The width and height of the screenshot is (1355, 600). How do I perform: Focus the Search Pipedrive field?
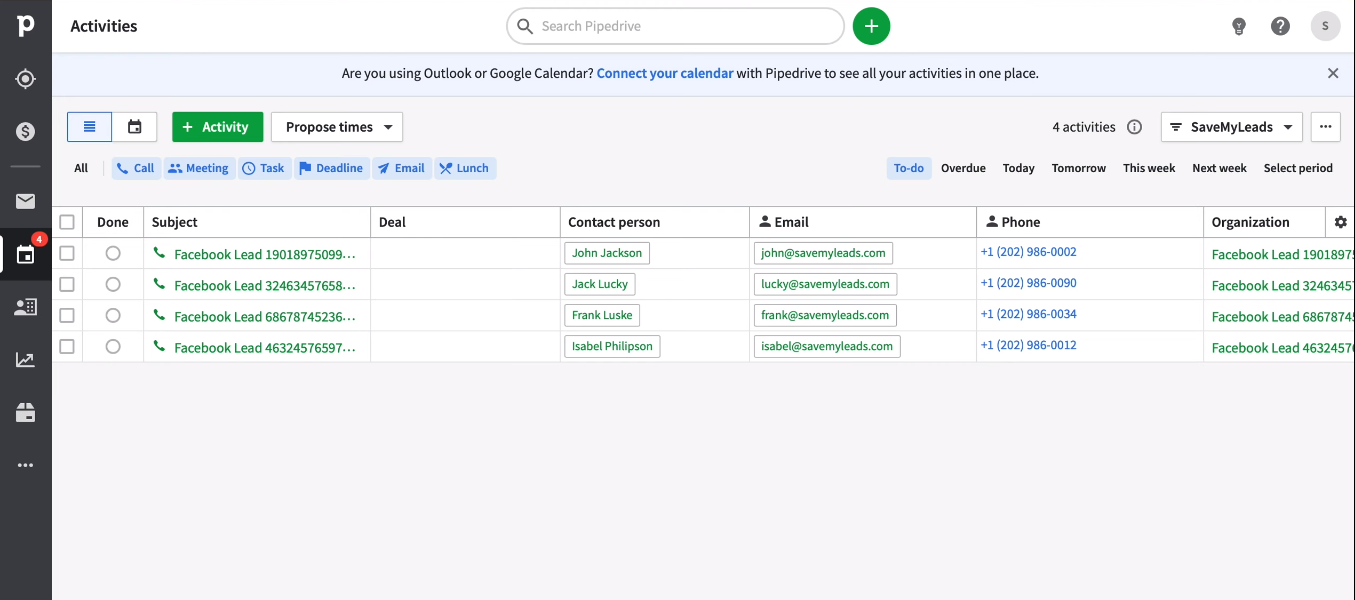click(676, 26)
